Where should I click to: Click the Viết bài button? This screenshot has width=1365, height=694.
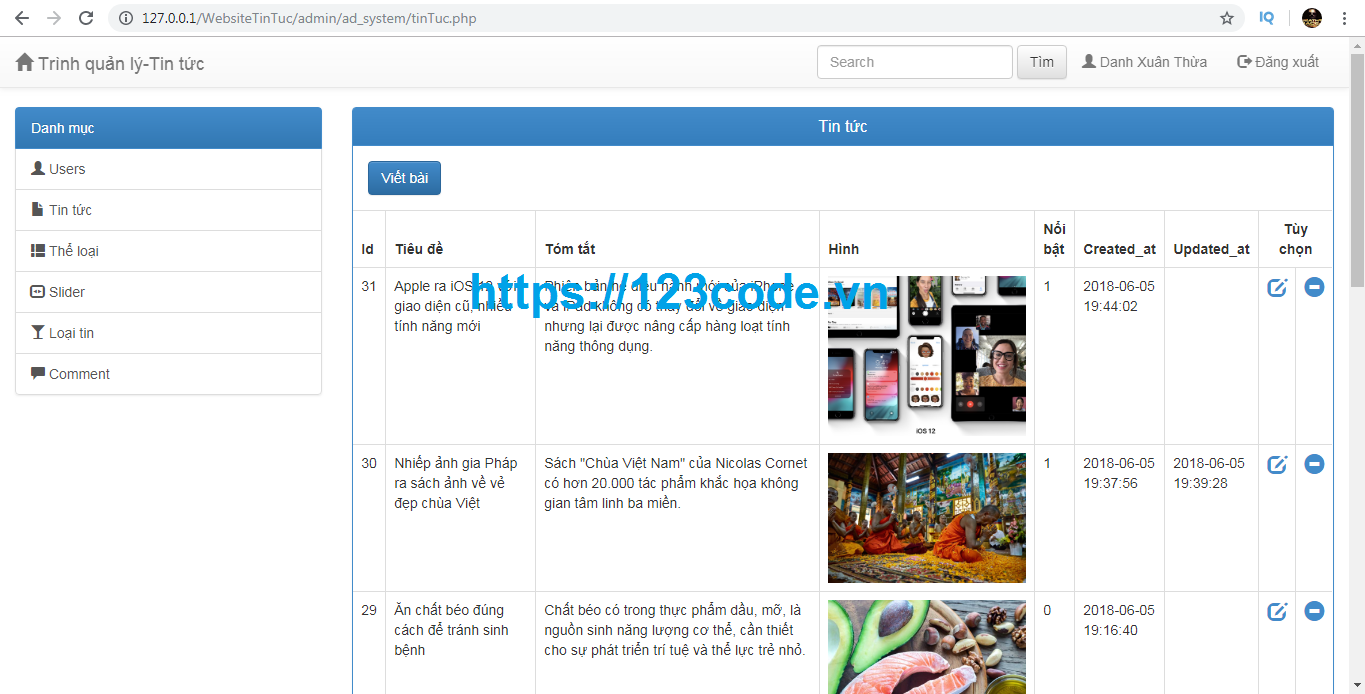[x=404, y=177]
